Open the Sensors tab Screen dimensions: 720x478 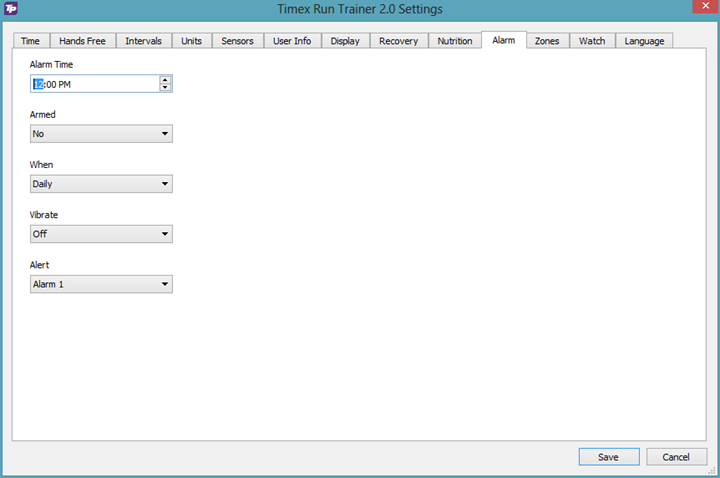click(237, 41)
